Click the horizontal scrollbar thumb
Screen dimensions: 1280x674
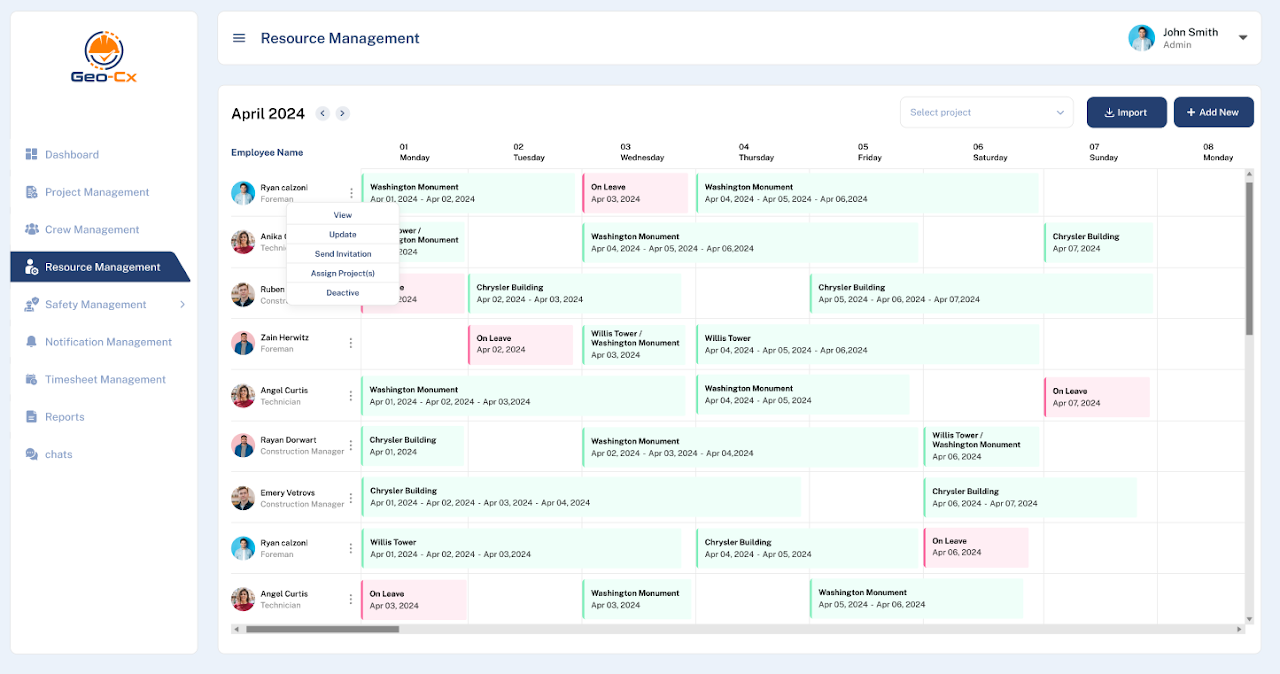point(322,629)
